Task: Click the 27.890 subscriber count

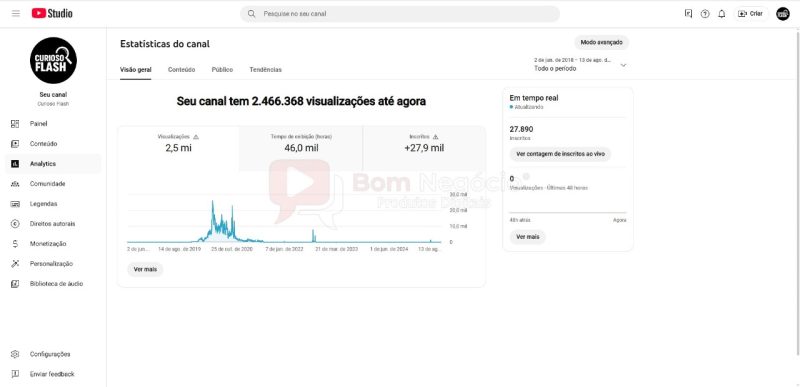Action: tap(521, 130)
